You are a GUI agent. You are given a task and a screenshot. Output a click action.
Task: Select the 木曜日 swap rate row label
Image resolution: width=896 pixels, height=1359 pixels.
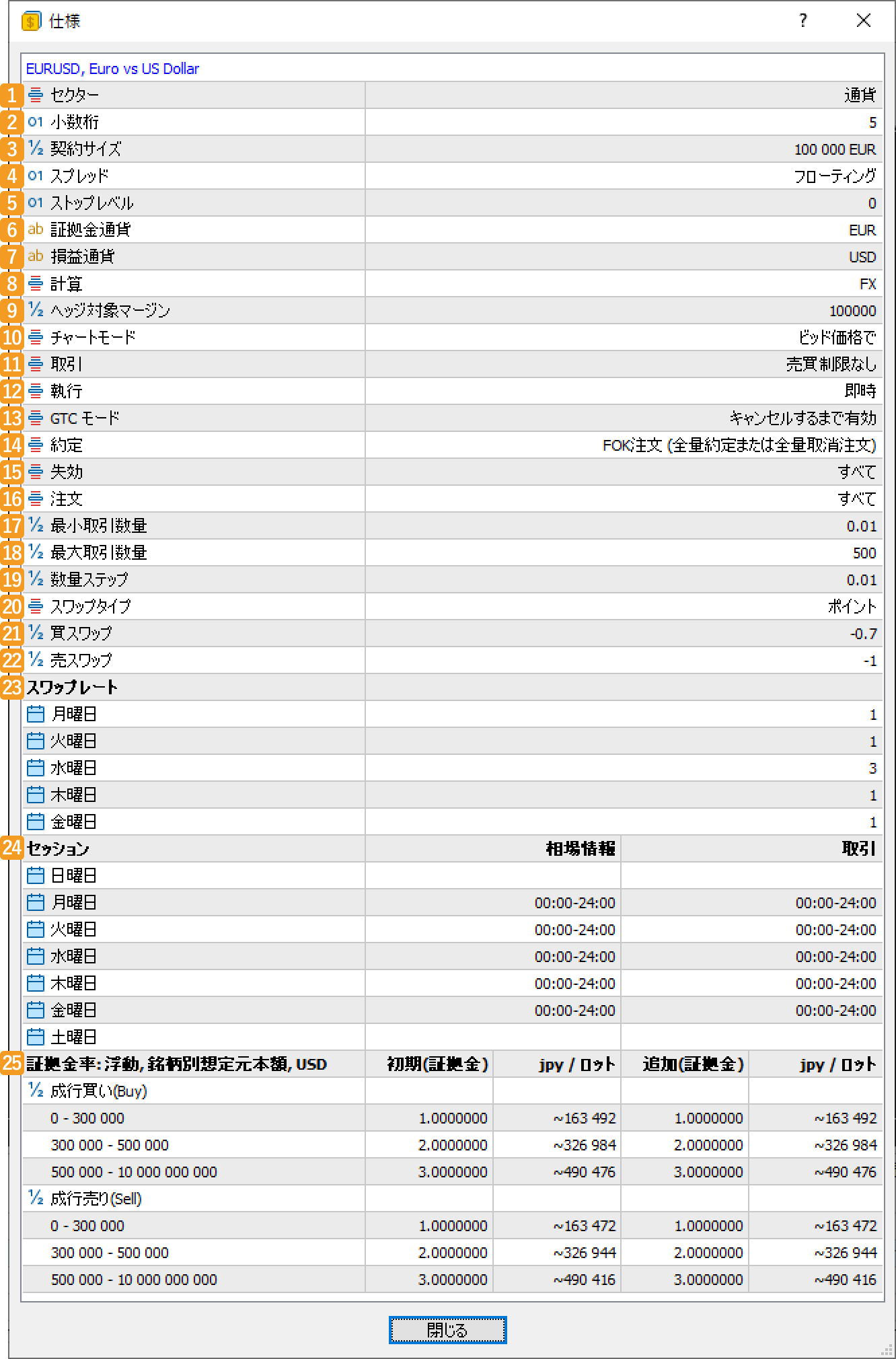click(x=74, y=795)
